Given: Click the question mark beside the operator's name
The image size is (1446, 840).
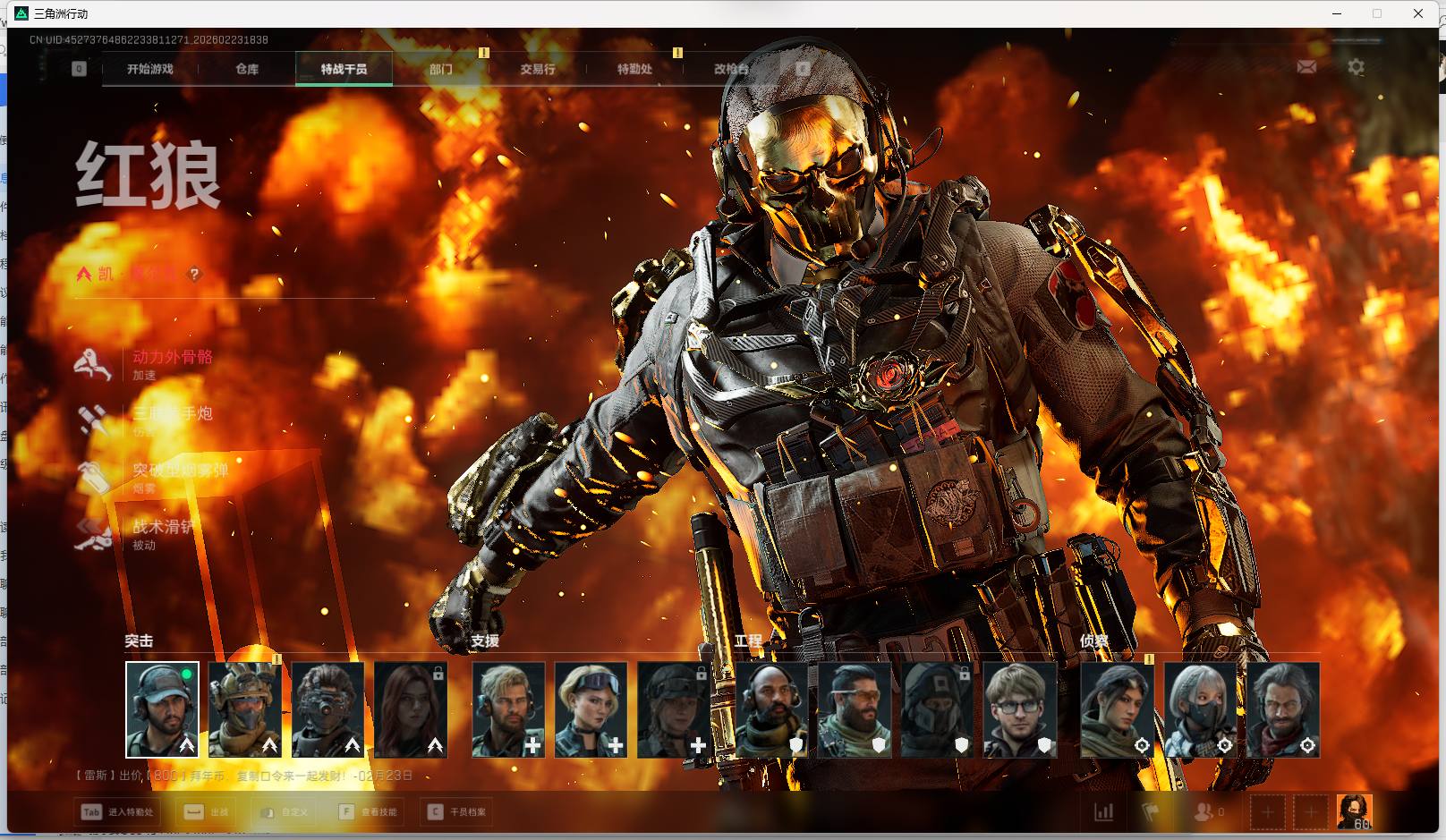Looking at the screenshot, I should (194, 275).
